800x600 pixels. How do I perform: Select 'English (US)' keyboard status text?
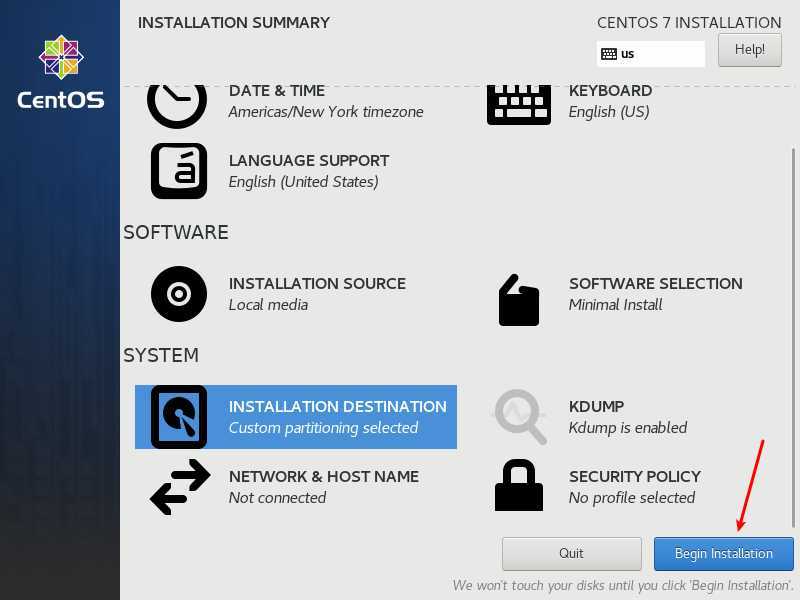click(609, 112)
